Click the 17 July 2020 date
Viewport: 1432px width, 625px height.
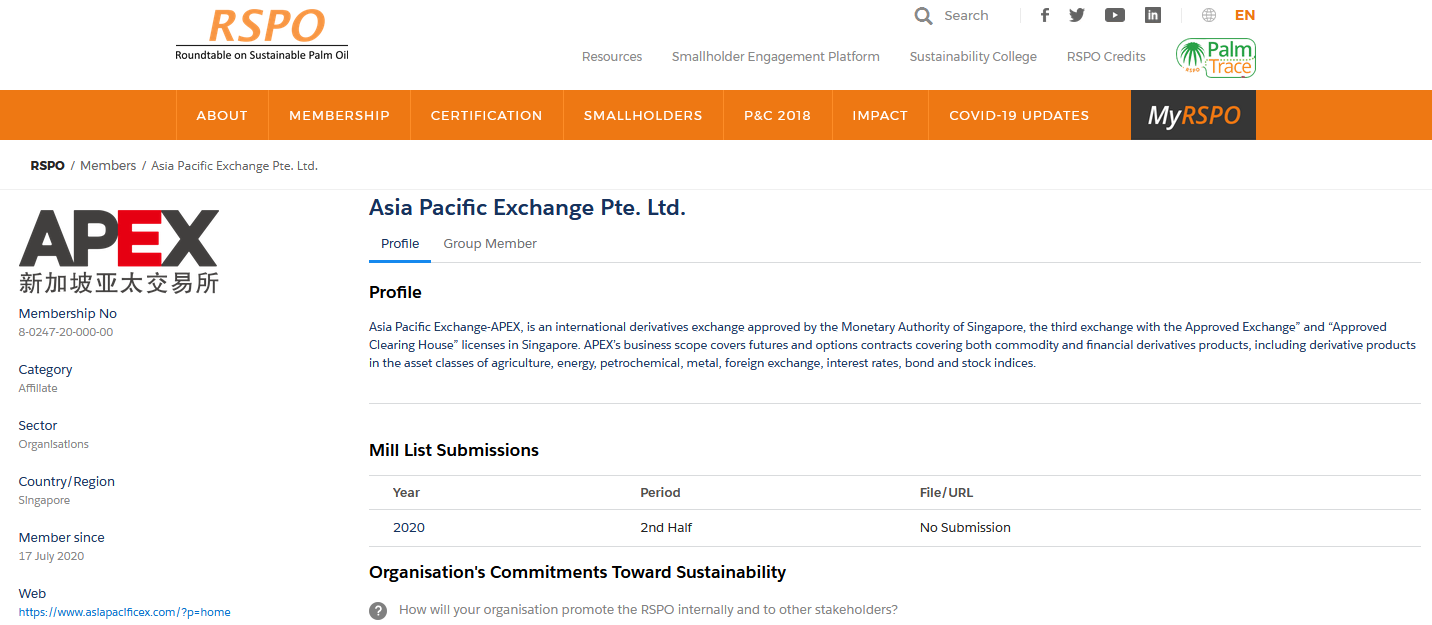pos(51,556)
